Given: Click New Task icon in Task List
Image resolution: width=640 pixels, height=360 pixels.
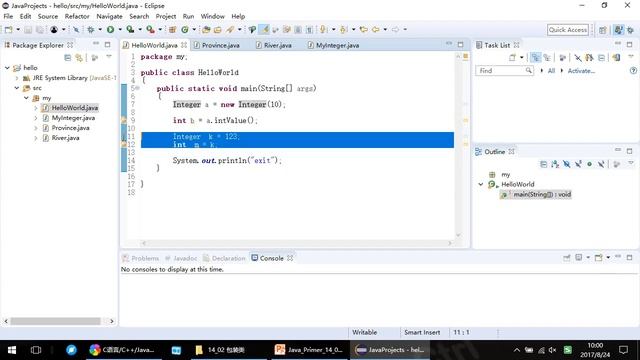Looking at the screenshot, I should tap(513, 58).
